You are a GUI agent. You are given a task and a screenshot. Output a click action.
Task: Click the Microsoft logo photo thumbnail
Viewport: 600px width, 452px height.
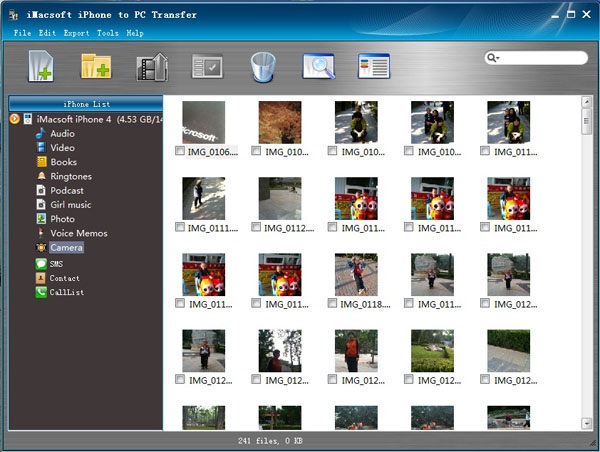(x=203, y=122)
